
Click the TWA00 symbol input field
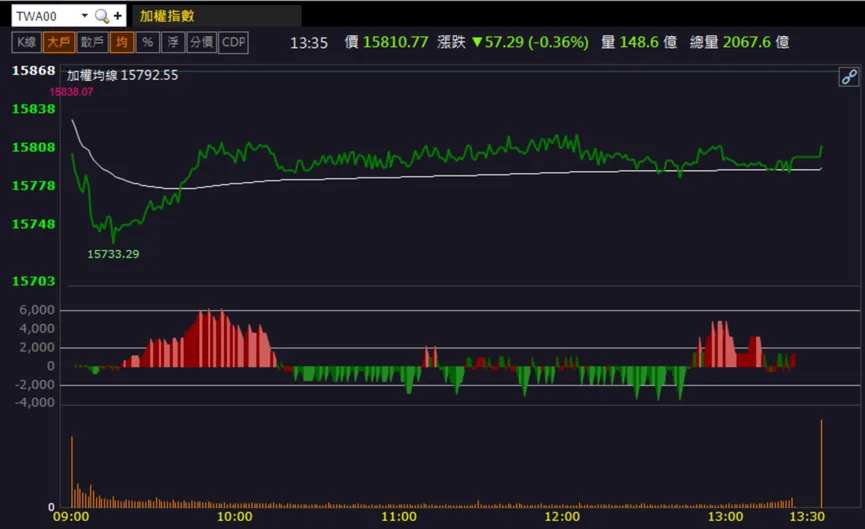click(x=45, y=16)
